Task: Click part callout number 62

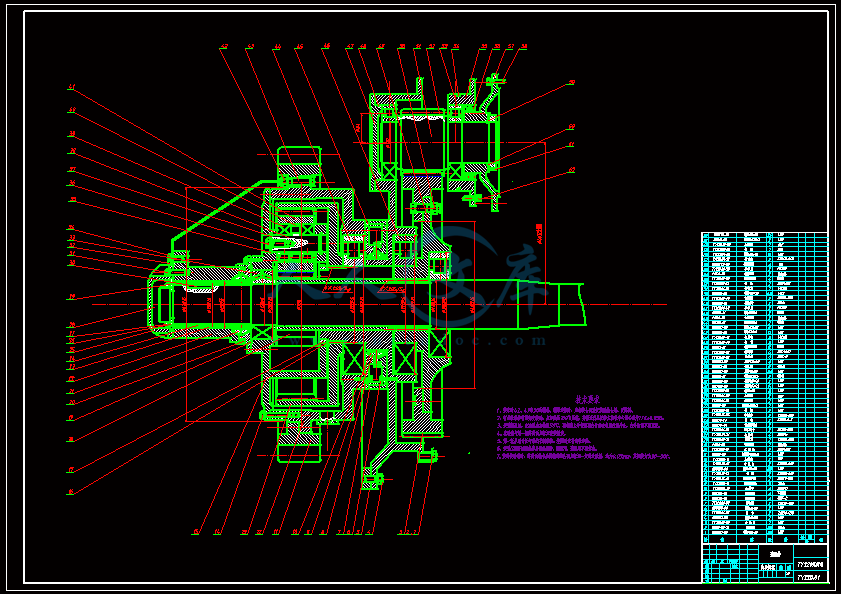Action: pyautogui.click(x=571, y=170)
